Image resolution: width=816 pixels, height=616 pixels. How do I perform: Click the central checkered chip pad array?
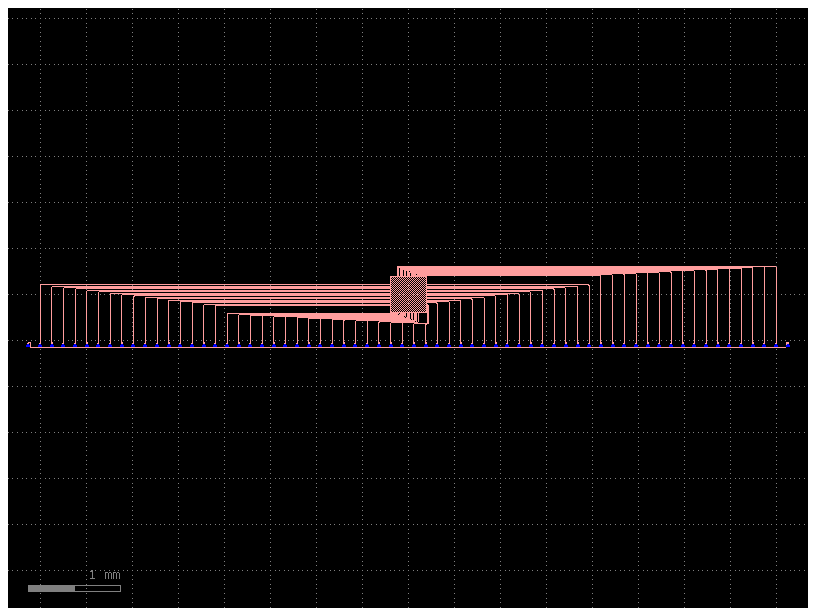408,293
